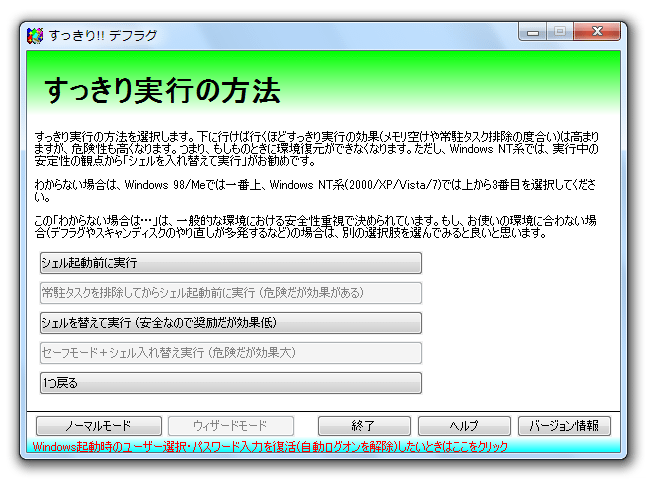Click the ウィザードモード button
This screenshot has width=649, height=482.
(x=231, y=426)
